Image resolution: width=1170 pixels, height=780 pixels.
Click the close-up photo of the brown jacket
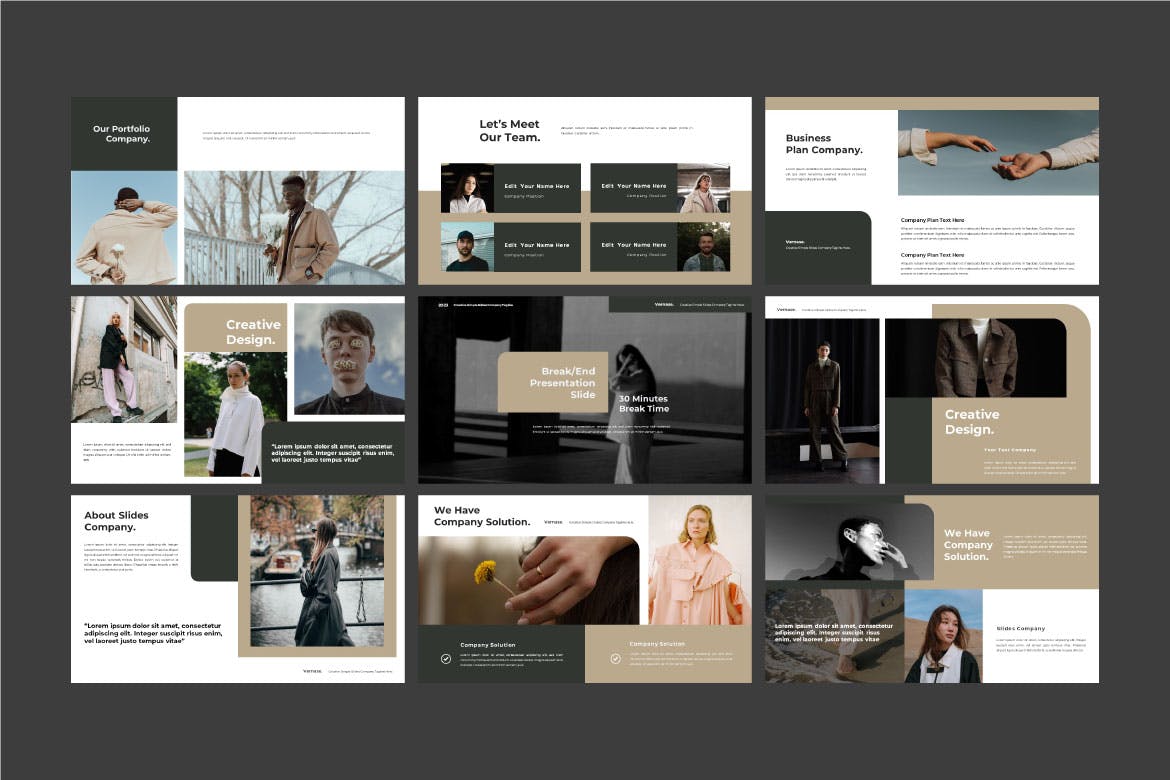click(975, 358)
